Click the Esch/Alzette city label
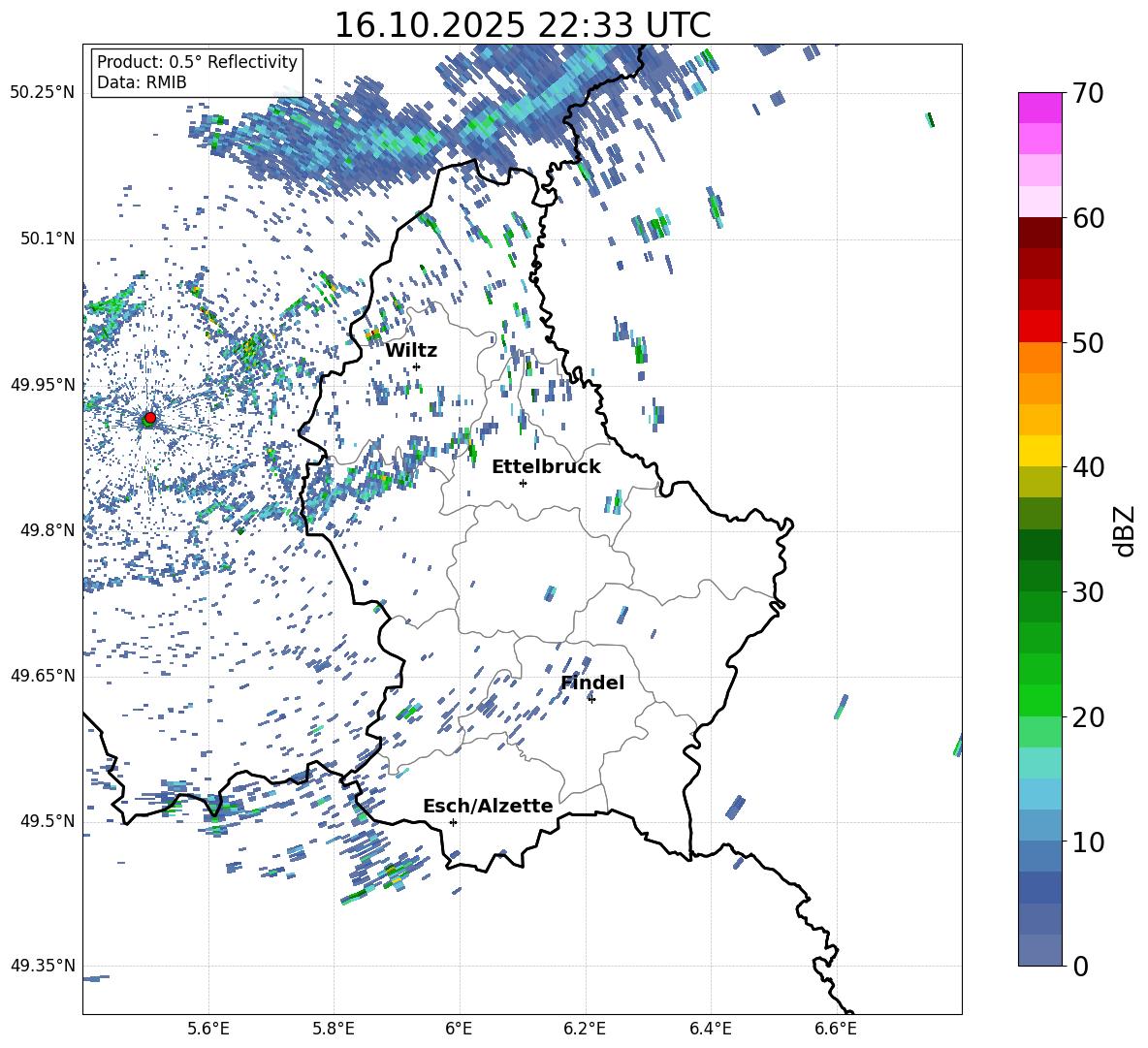 coord(488,806)
